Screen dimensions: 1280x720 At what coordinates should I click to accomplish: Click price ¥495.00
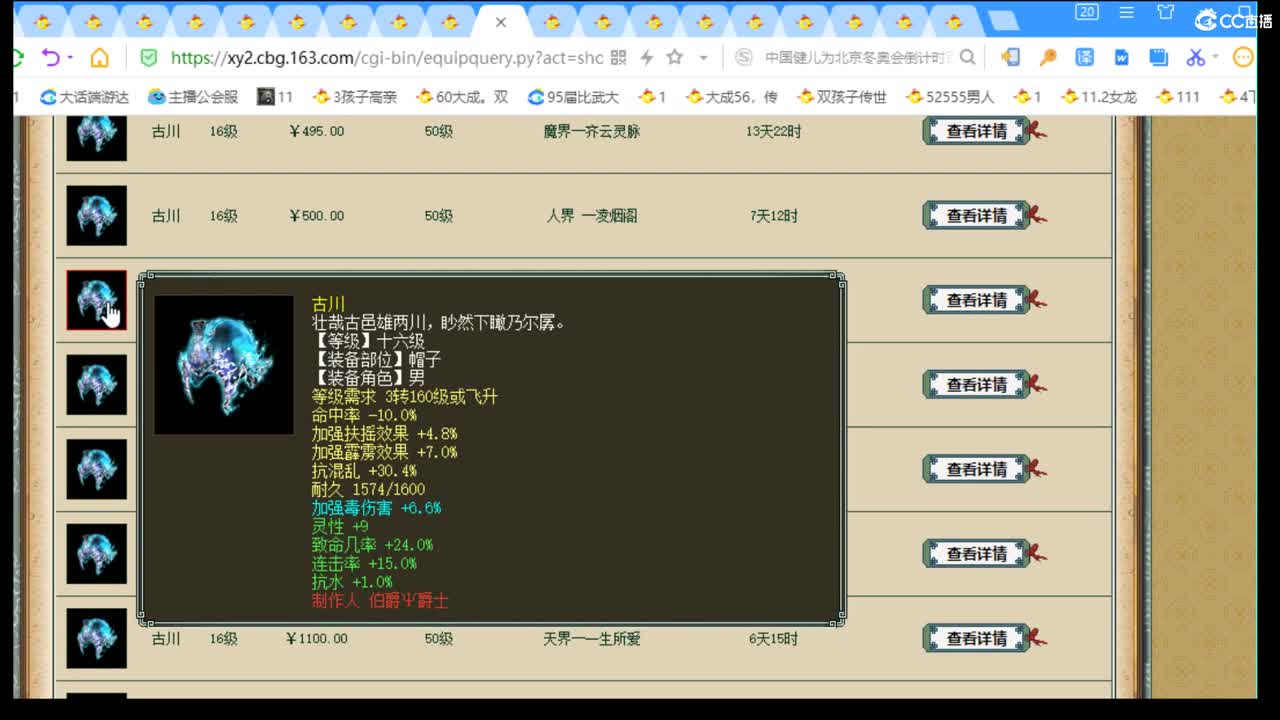pyautogui.click(x=316, y=131)
